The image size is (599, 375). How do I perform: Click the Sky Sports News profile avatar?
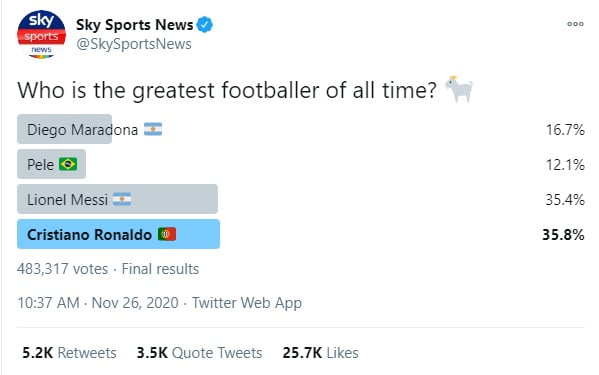(x=41, y=35)
